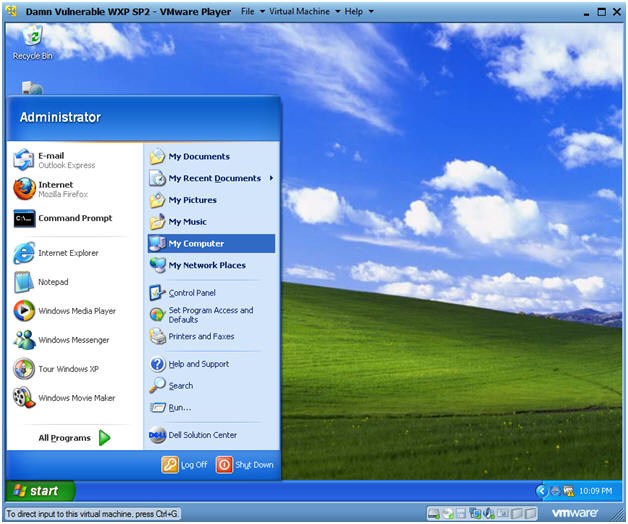Click the Windows start button

40,491
